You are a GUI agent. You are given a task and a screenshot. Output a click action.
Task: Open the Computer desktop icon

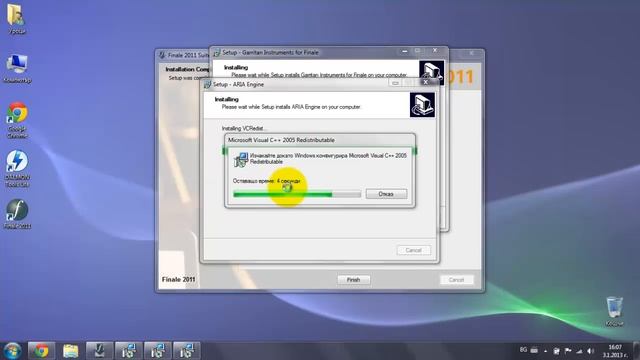click(x=17, y=68)
